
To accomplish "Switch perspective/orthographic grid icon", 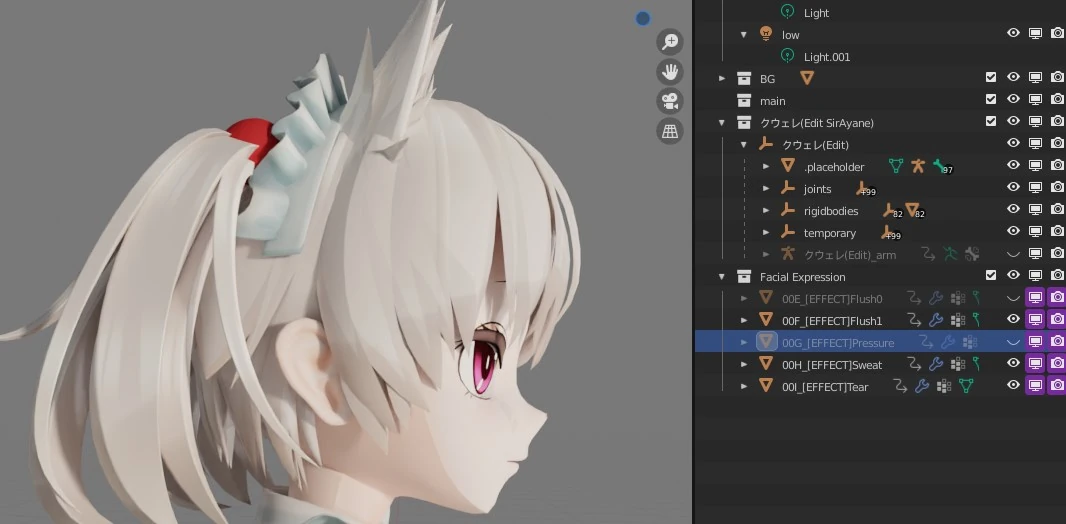I will pyautogui.click(x=670, y=130).
